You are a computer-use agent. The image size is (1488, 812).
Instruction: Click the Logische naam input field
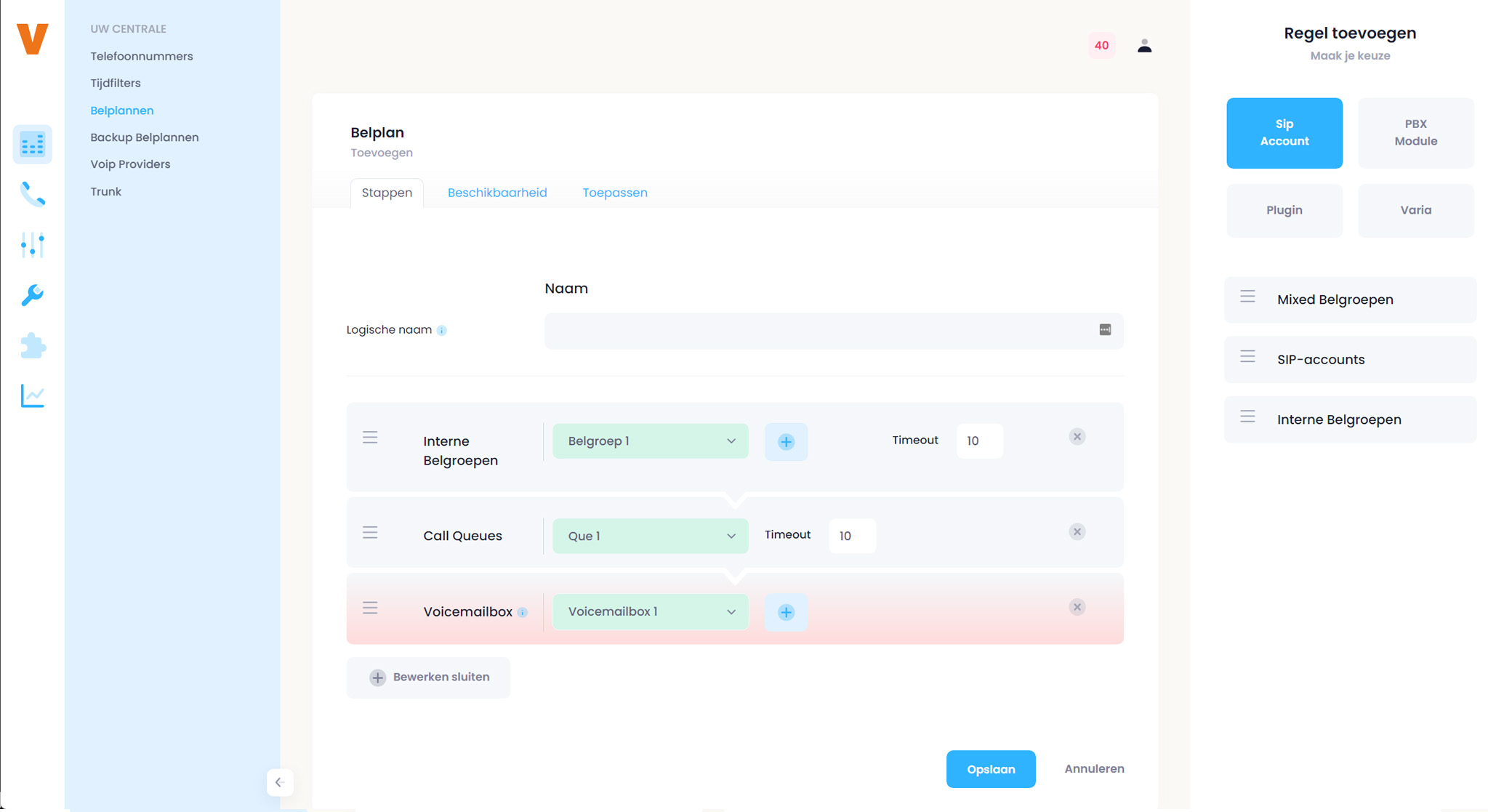818,331
